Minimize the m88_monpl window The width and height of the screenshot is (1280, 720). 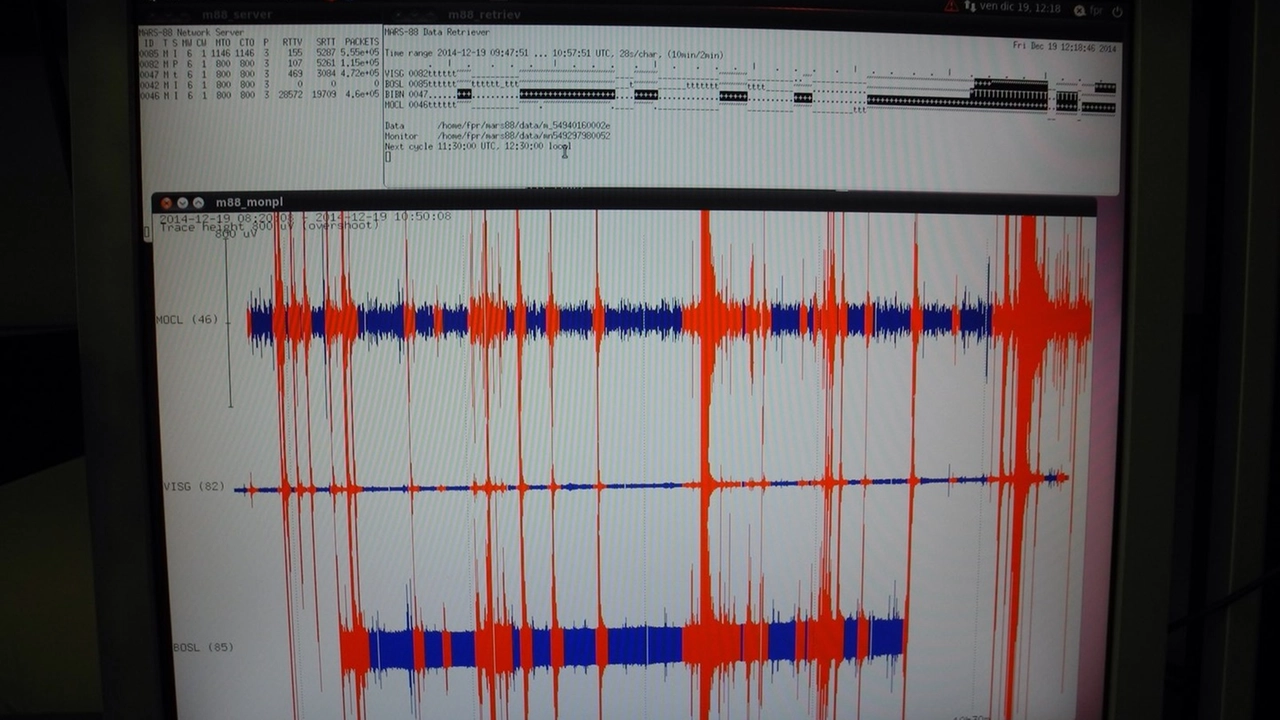[182, 203]
